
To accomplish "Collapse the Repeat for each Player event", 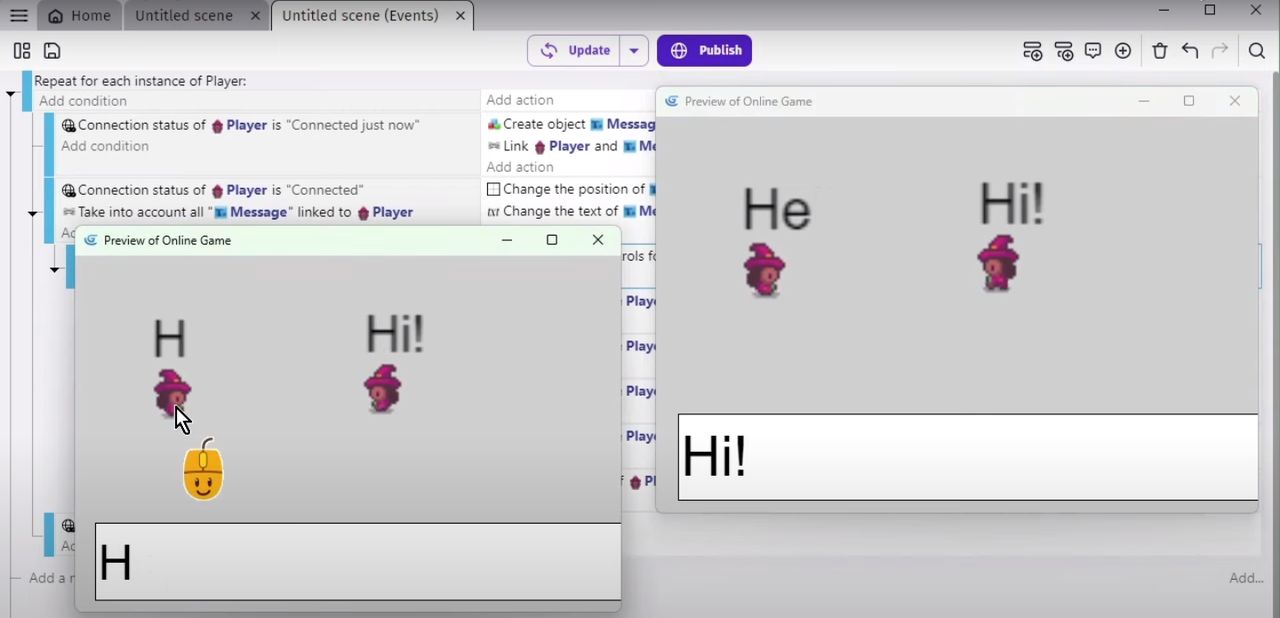I will pos(11,94).
